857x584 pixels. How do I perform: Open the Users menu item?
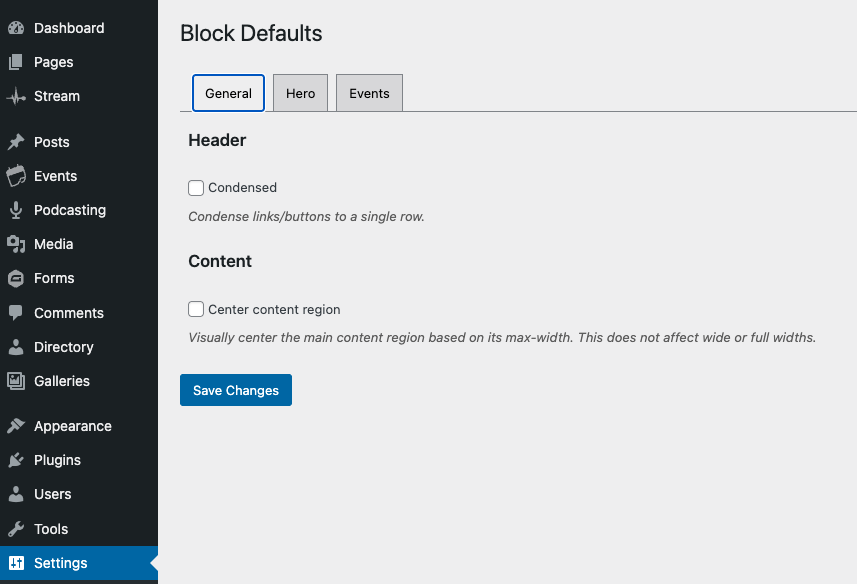52,494
